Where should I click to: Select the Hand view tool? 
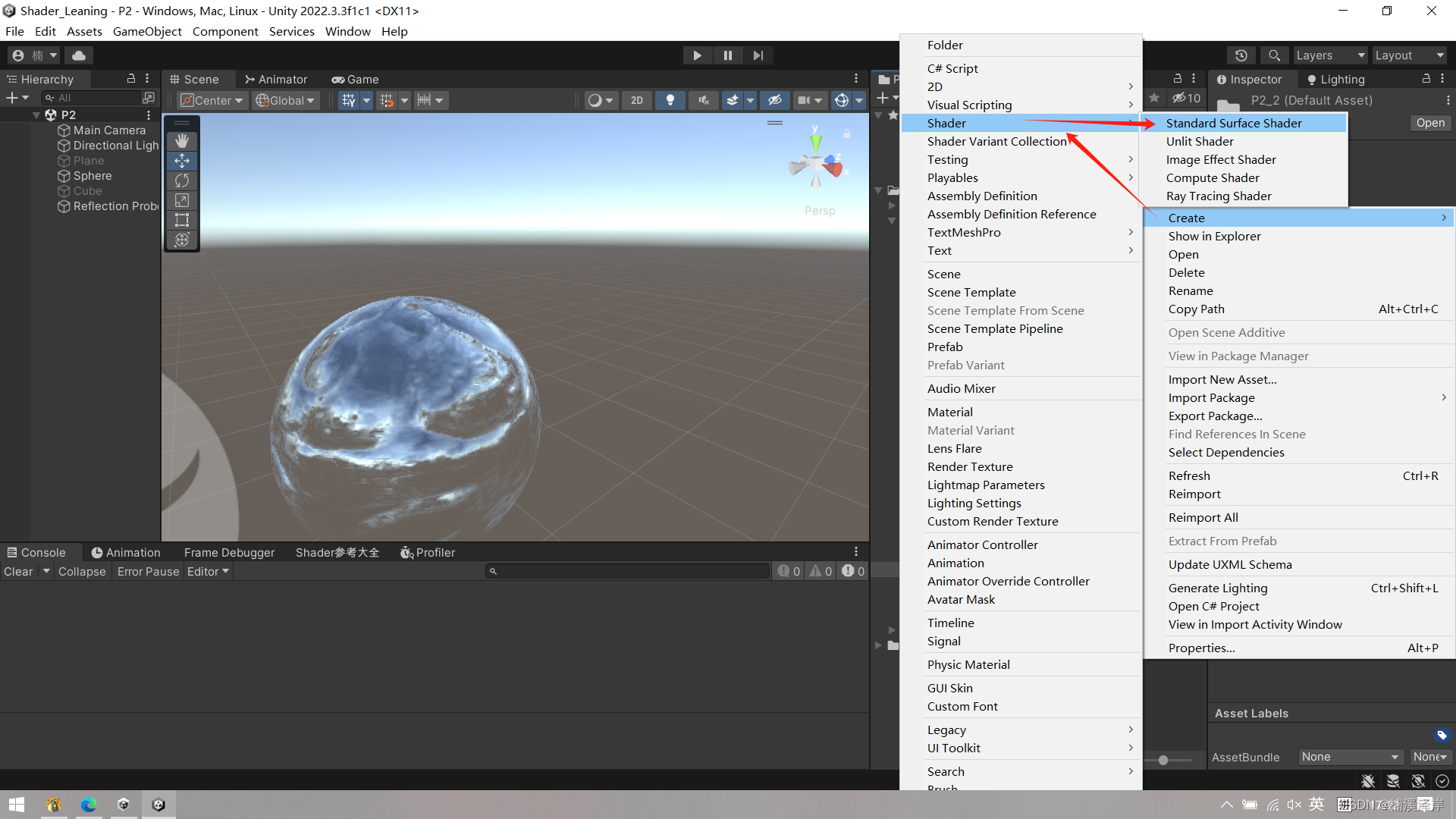point(182,141)
